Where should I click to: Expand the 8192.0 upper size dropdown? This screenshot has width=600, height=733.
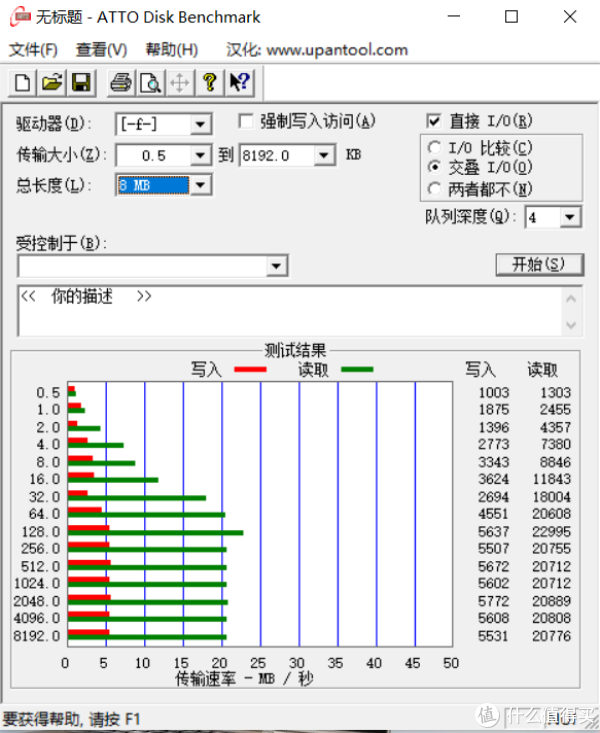pyautogui.click(x=324, y=155)
